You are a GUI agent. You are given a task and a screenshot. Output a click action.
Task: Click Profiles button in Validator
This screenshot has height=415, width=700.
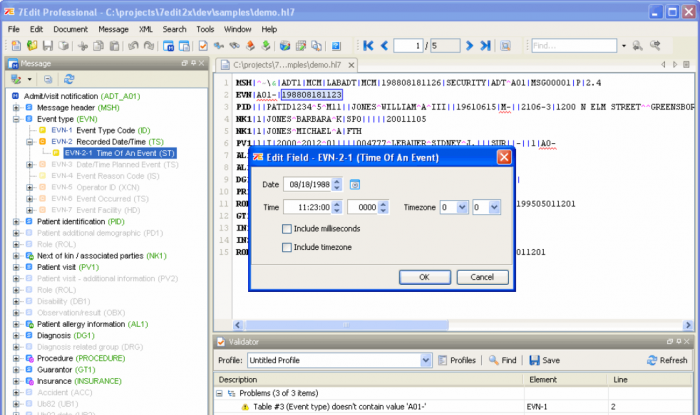(457, 360)
